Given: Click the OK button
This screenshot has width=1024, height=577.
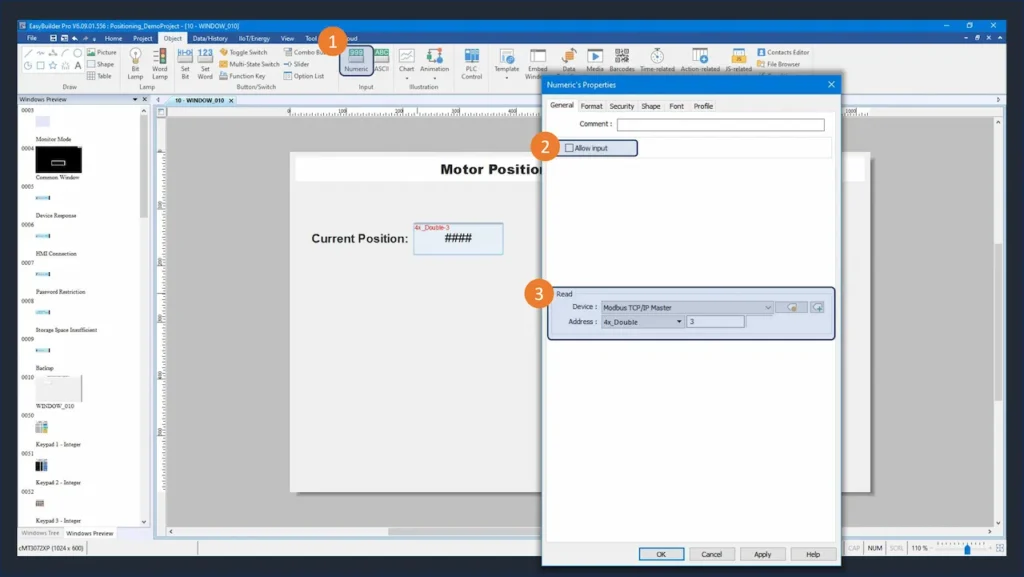Looking at the screenshot, I should click(661, 554).
